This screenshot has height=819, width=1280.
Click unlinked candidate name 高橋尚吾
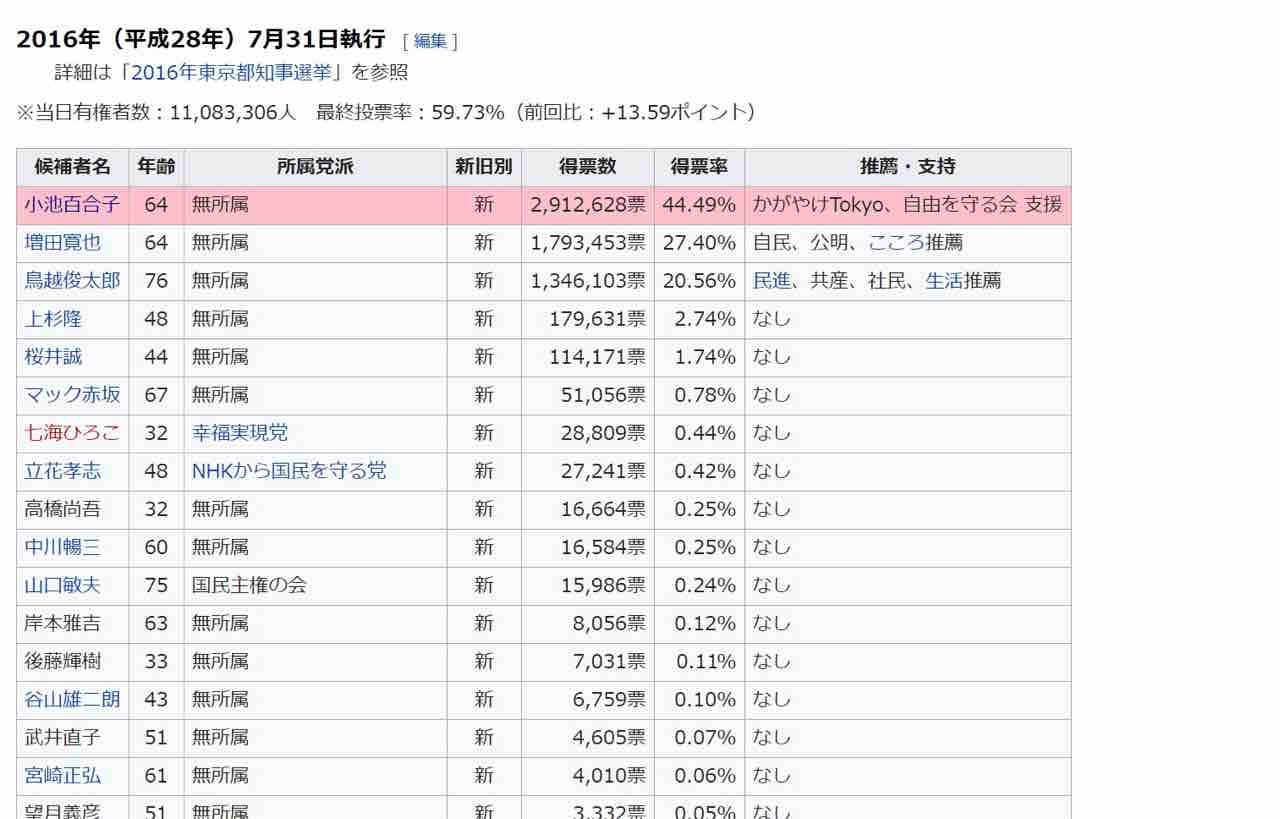pos(62,509)
